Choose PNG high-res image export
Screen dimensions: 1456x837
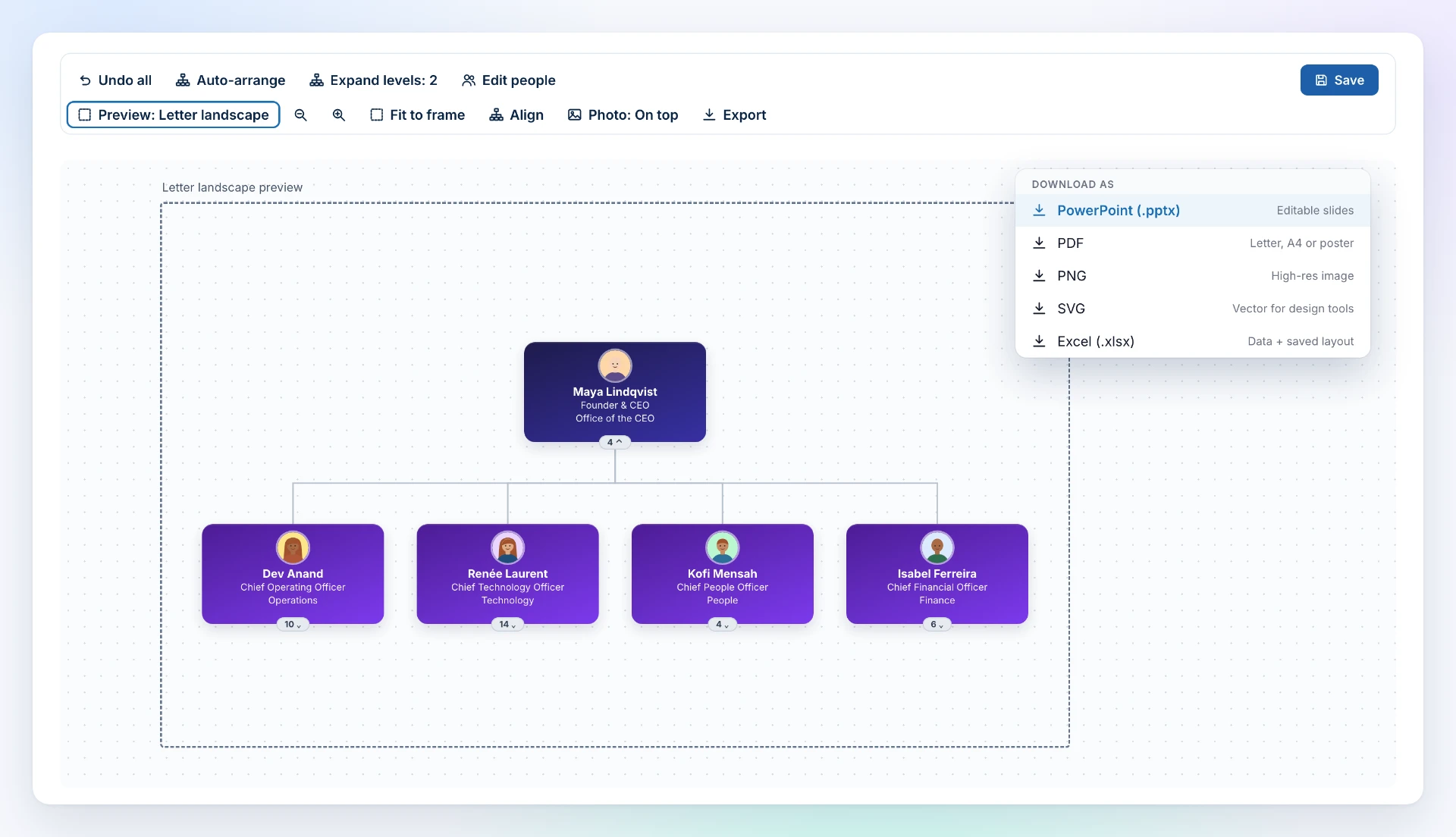coord(1193,276)
